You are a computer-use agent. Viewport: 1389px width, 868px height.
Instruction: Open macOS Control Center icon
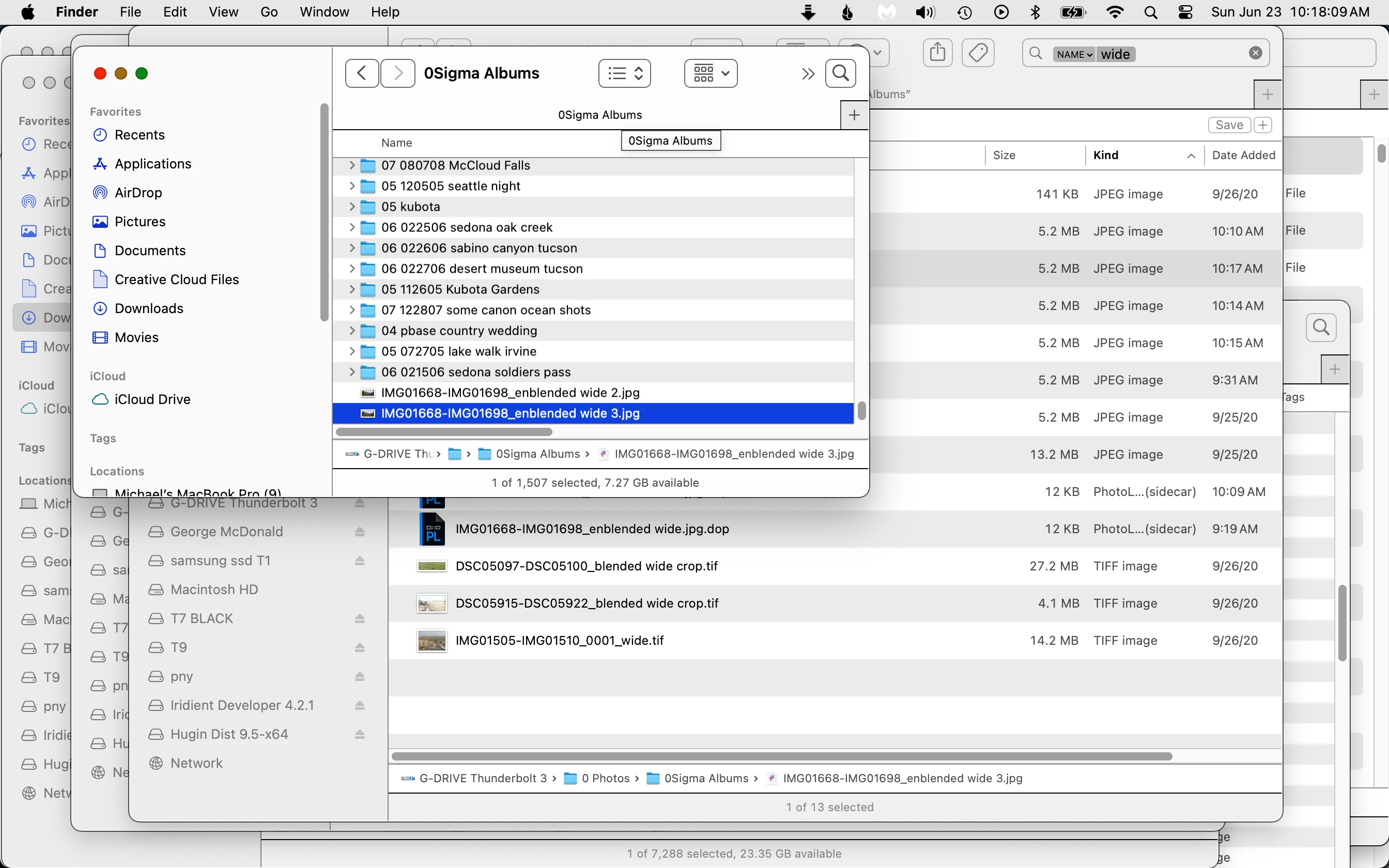pyautogui.click(x=1185, y=12)
